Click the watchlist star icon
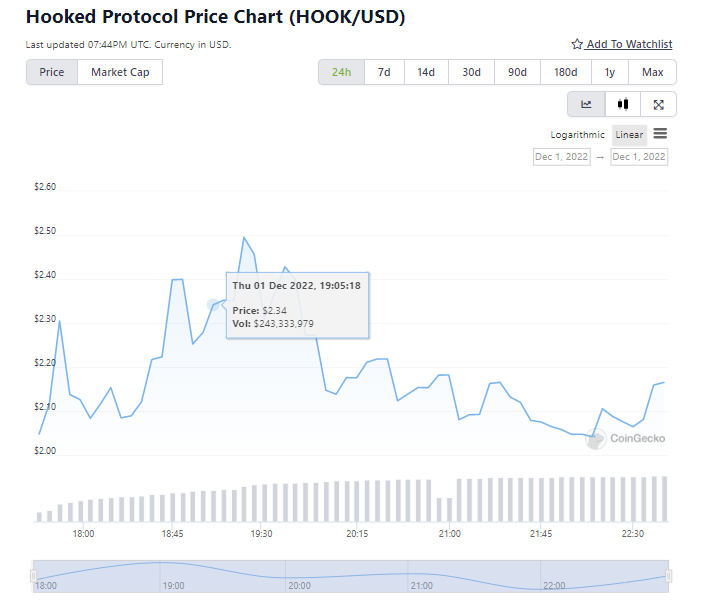Image resolution: width=701 pixels, height=602 pixels. 577,45
